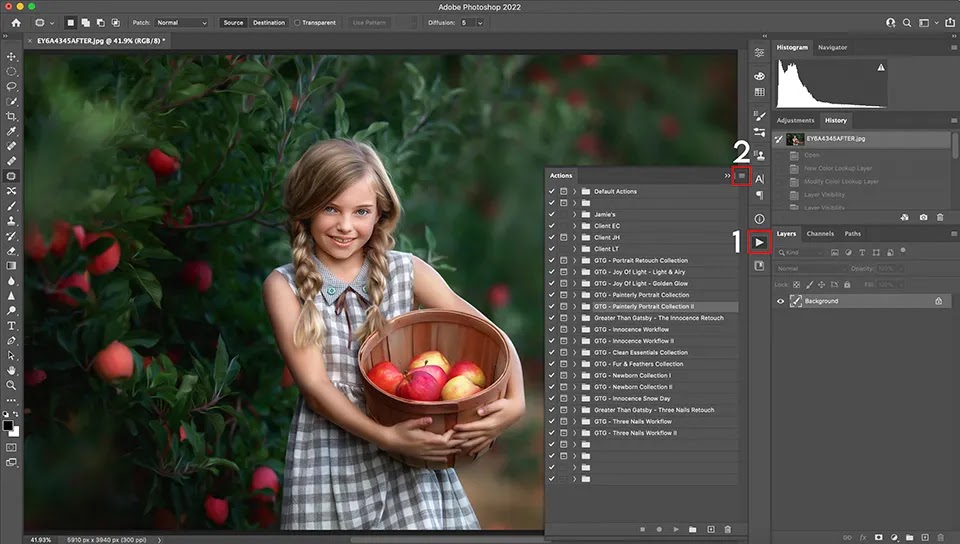The width and height of the screenshot is (960, 544).
Task: Select the Pen tool
Action: (11, 340)
